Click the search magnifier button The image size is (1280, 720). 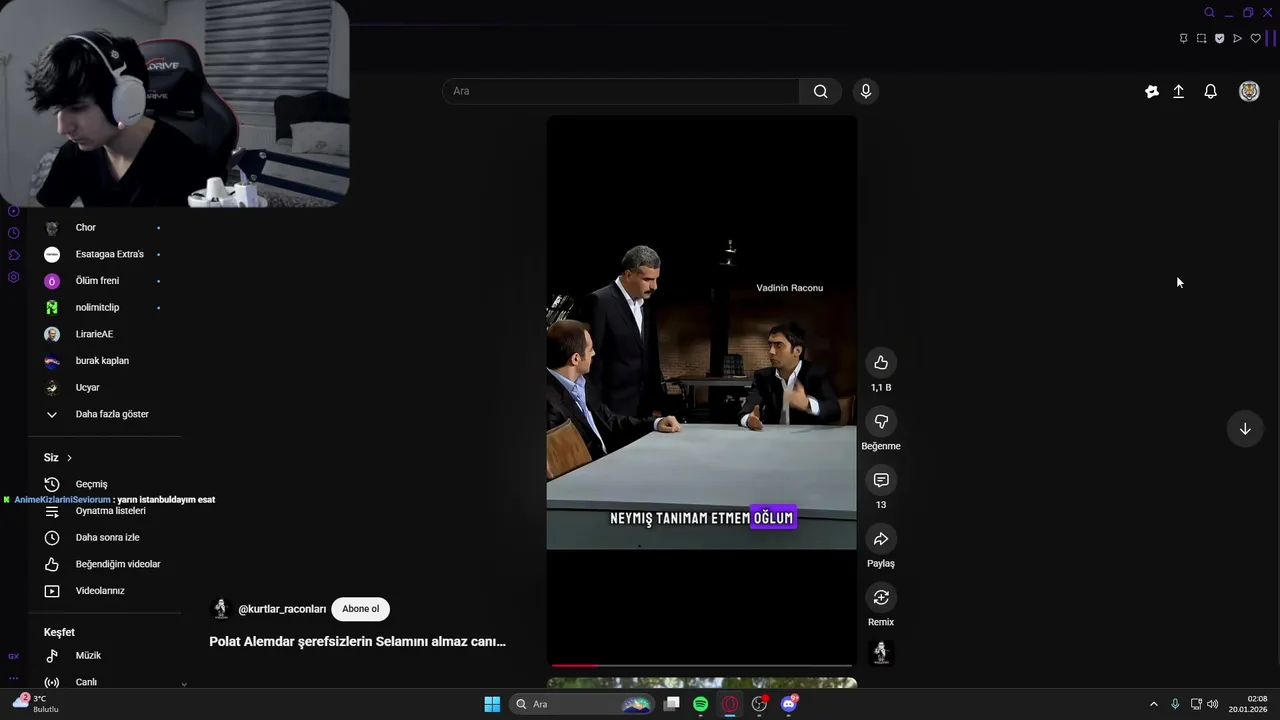(x=820, y=91)
